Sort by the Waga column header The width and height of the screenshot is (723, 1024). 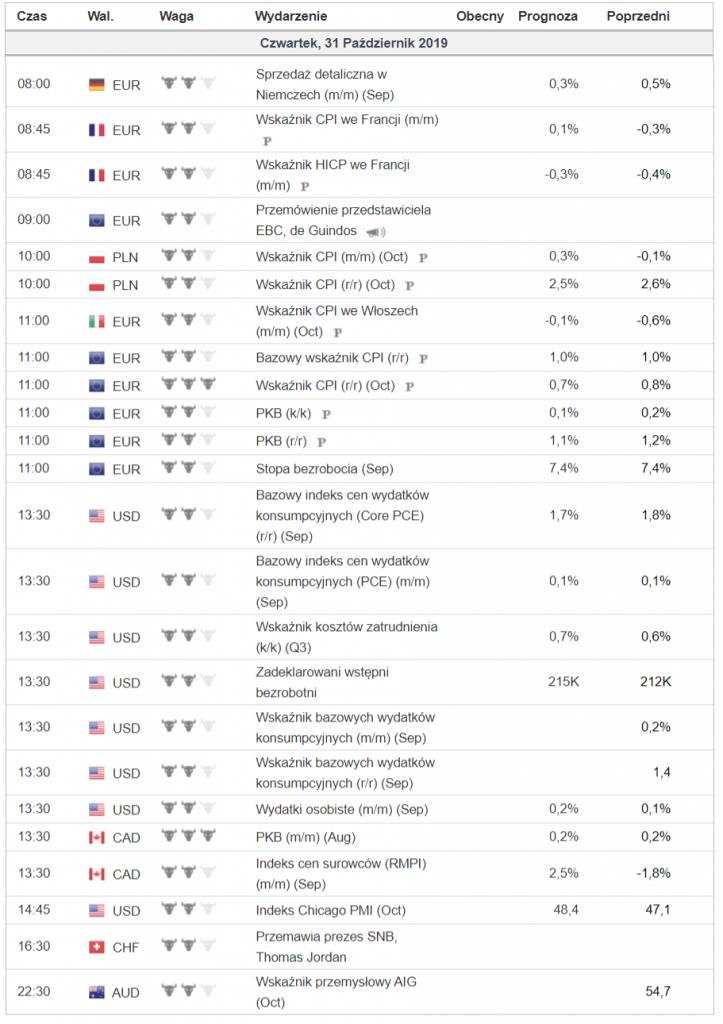coord(176,16)
